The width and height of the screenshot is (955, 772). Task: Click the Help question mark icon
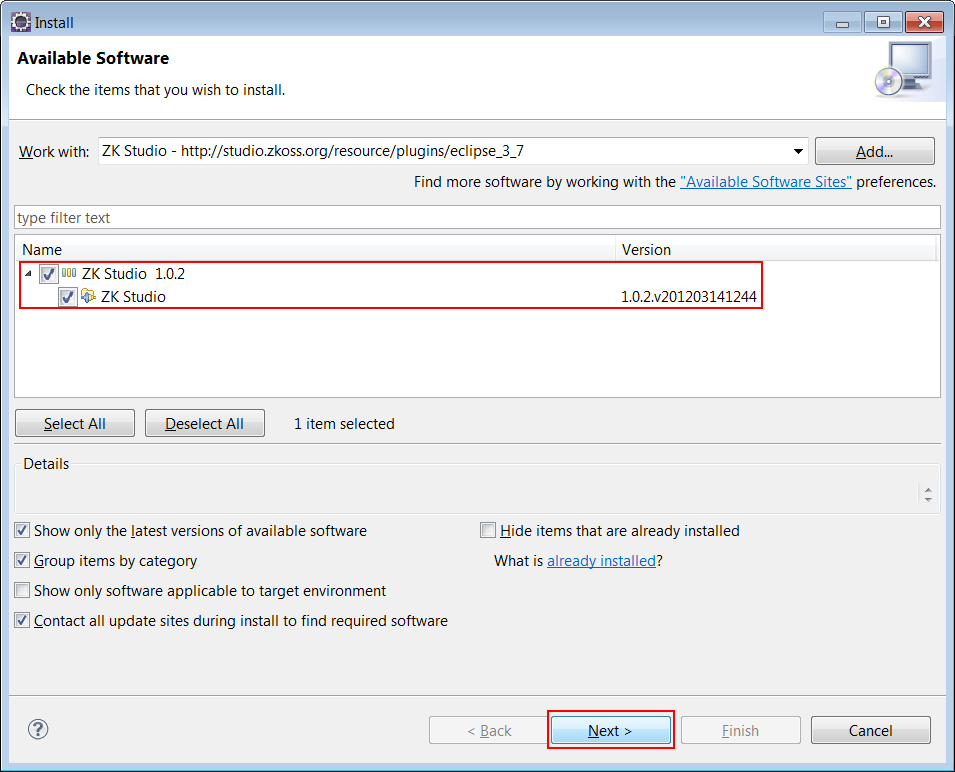[38, 729]
